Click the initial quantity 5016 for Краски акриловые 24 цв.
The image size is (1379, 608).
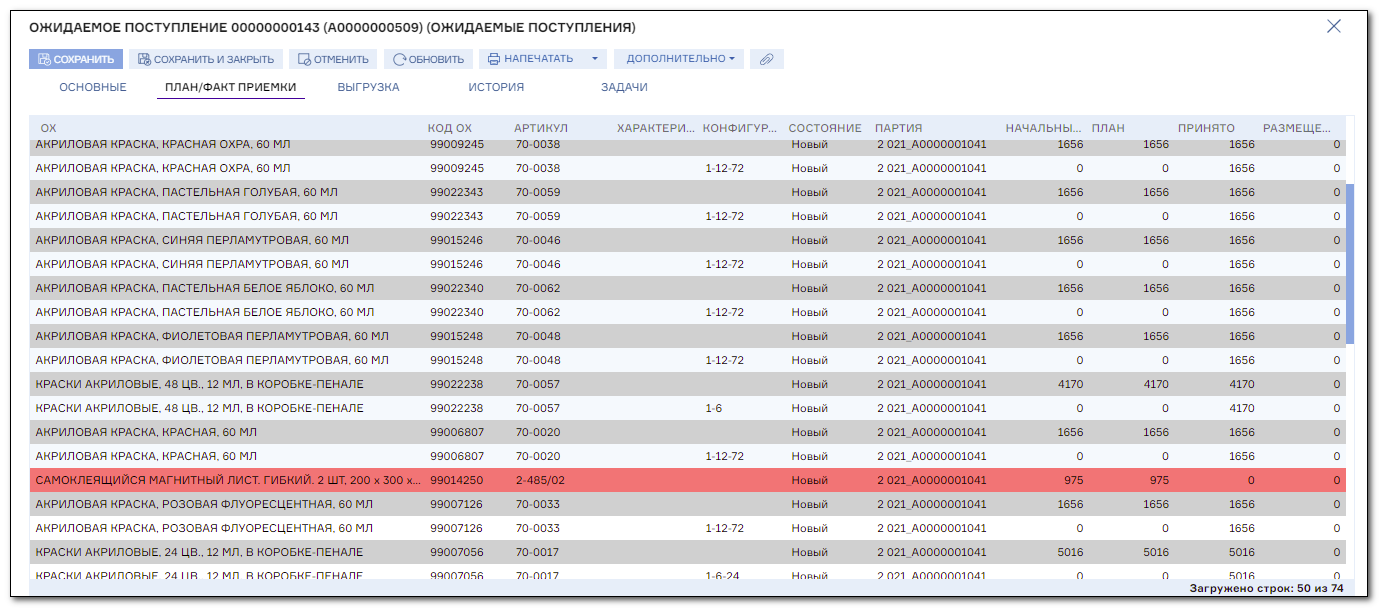coord(1070,552)
